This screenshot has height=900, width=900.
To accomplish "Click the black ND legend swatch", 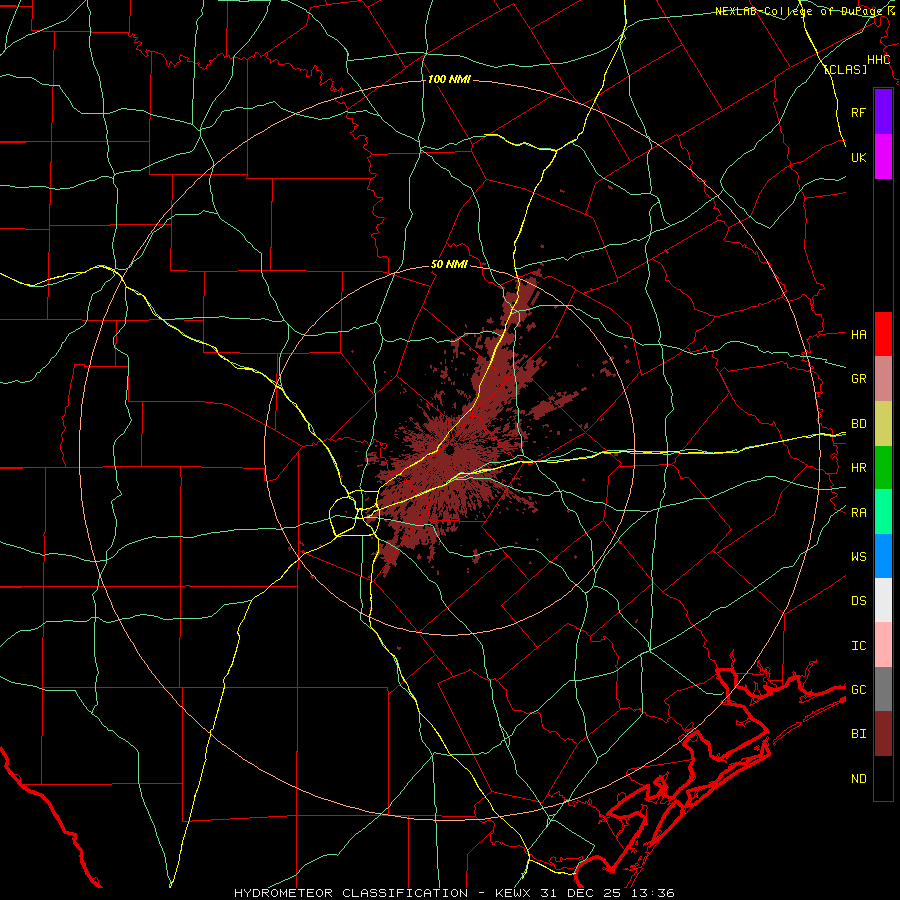I will (883, 778).
